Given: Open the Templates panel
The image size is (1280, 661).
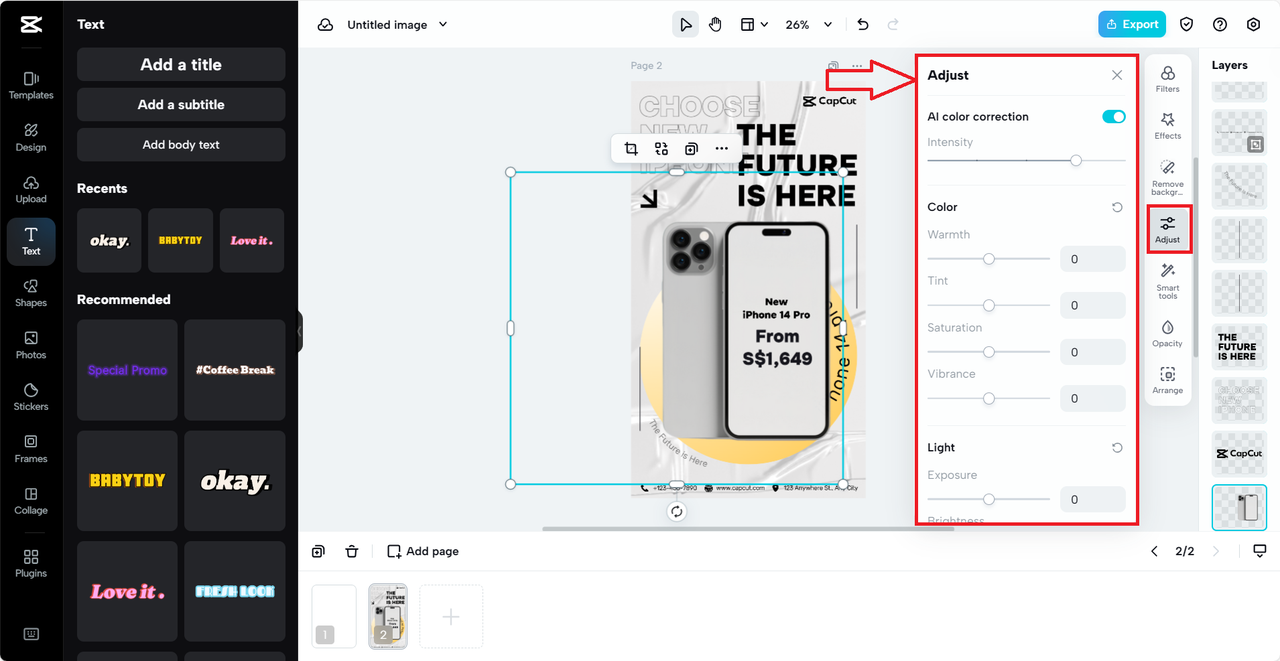Looking at the screenshot, I should (31, 86).
